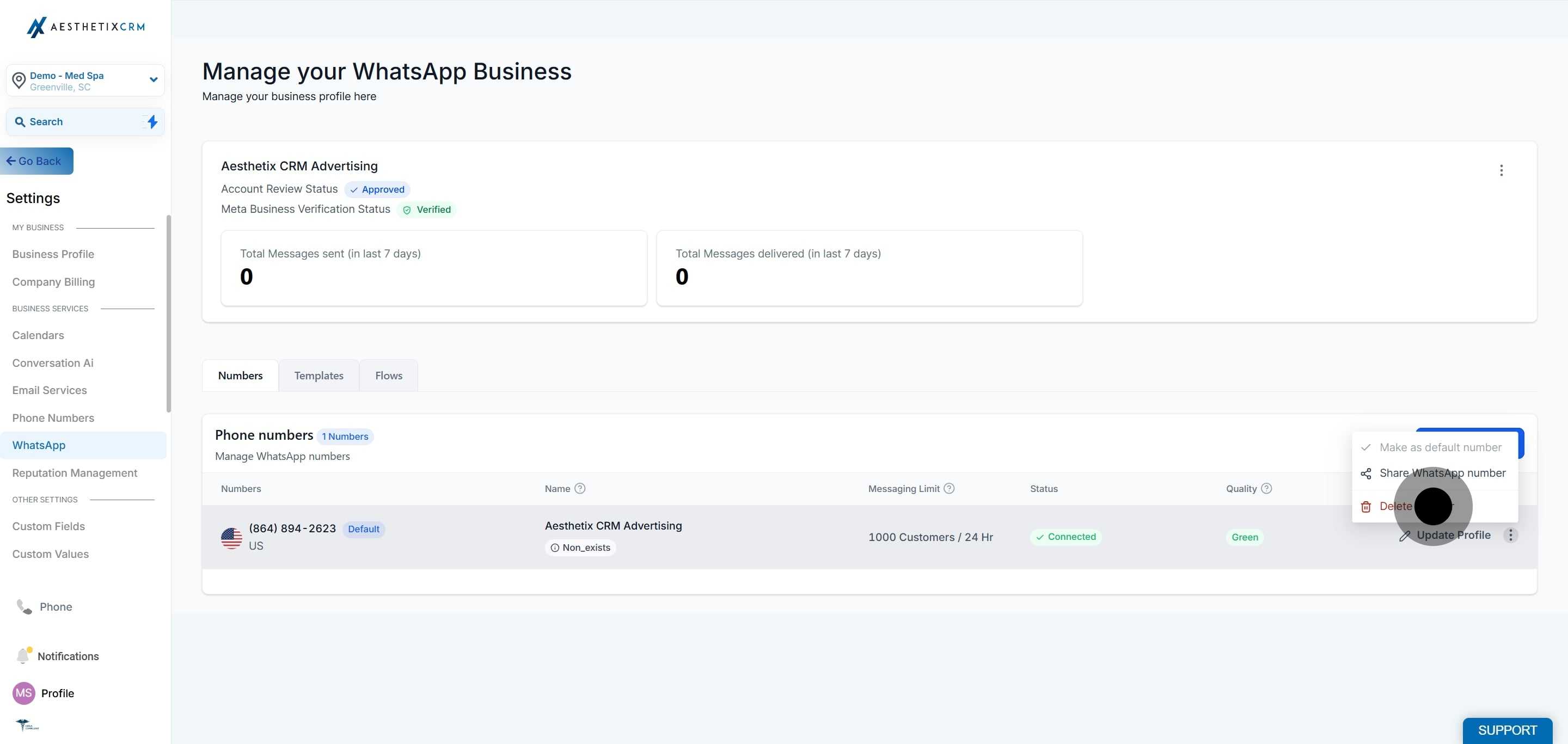Open the phone number row three-dot menu
The width and height of the screenshot is (1568, 744).
tap(1510, 536)
